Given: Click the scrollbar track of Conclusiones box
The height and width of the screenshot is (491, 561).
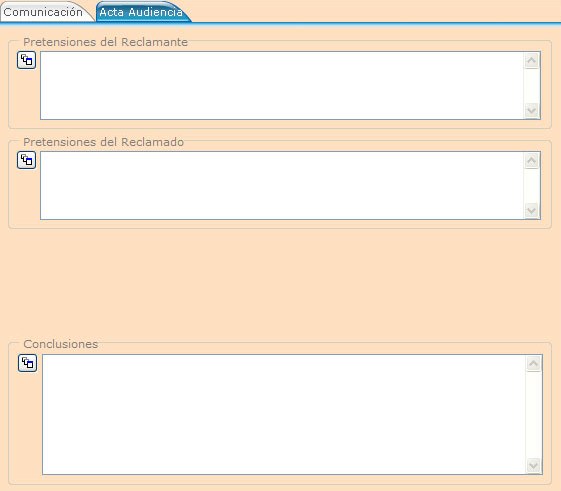Looking at the screenshot, I should [x=534, y=414].
